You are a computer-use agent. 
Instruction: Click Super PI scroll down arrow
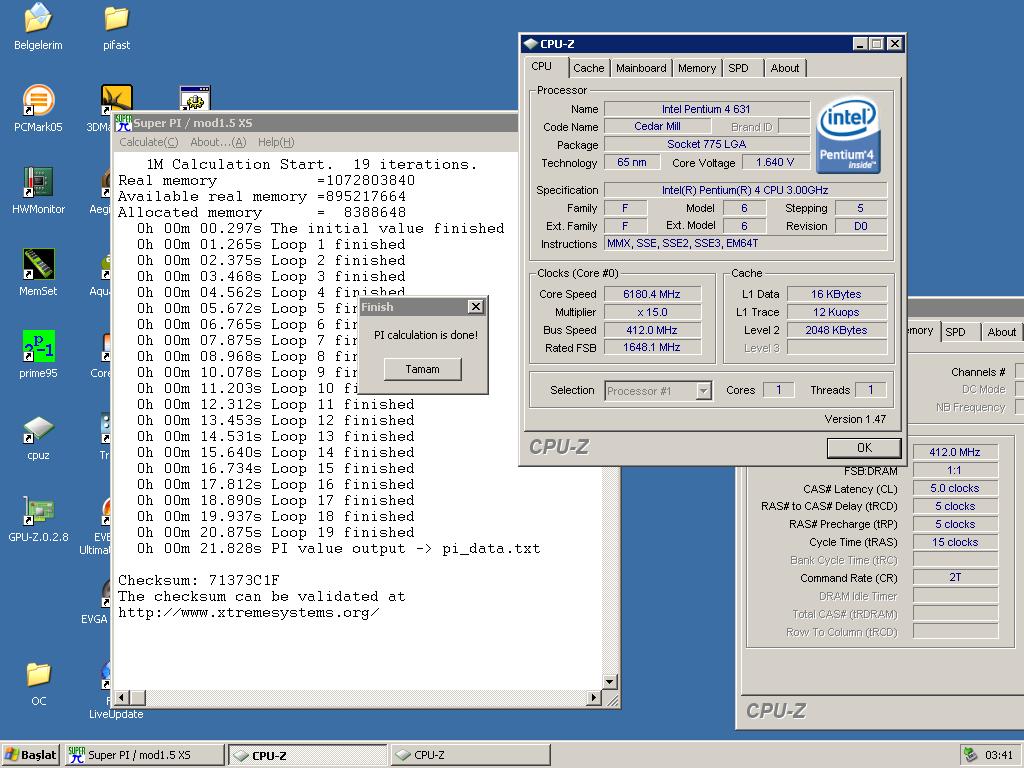(609, 682)
